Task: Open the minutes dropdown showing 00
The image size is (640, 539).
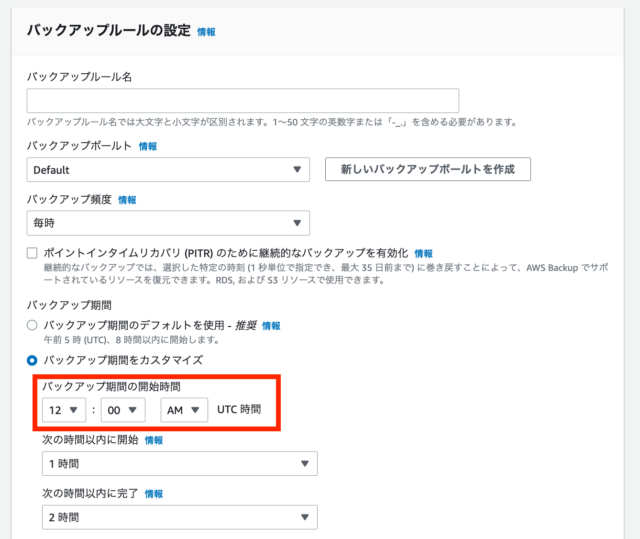Action: coord(123,410)
